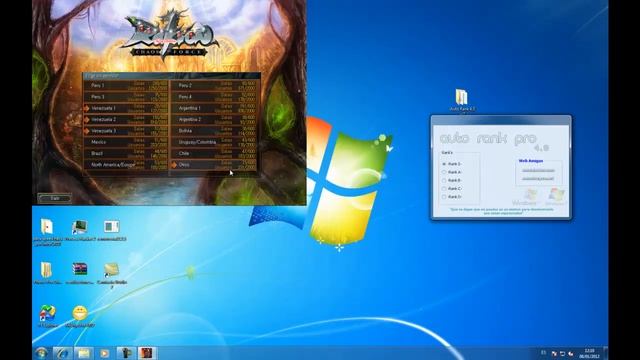The width and height of the screenshot is (640, 360).
Task: Select the Chile server
Action: [213, 153]
